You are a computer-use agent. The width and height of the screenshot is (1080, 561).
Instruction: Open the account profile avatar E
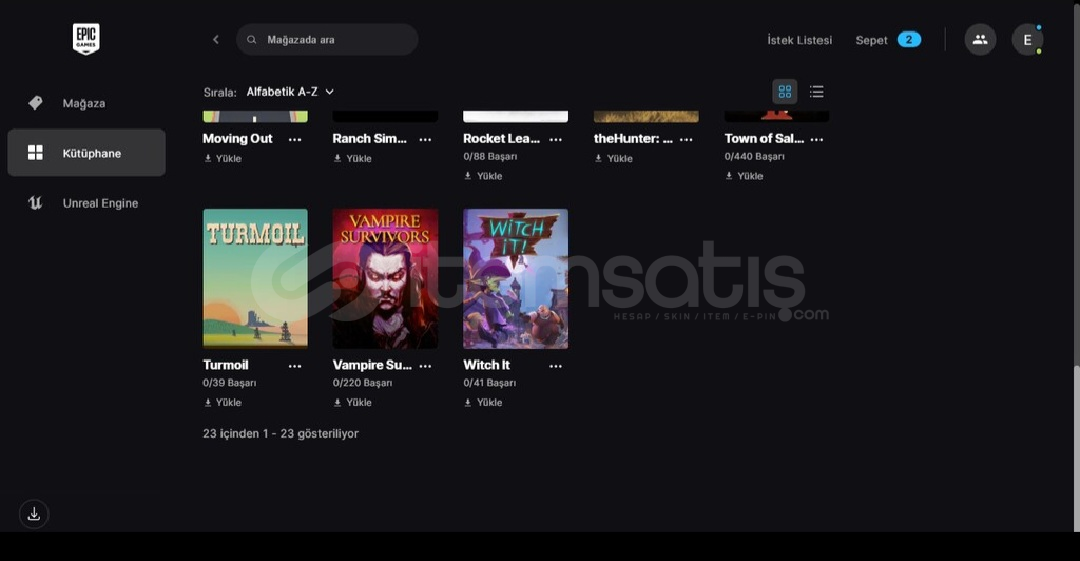[x=1027, y=40]
